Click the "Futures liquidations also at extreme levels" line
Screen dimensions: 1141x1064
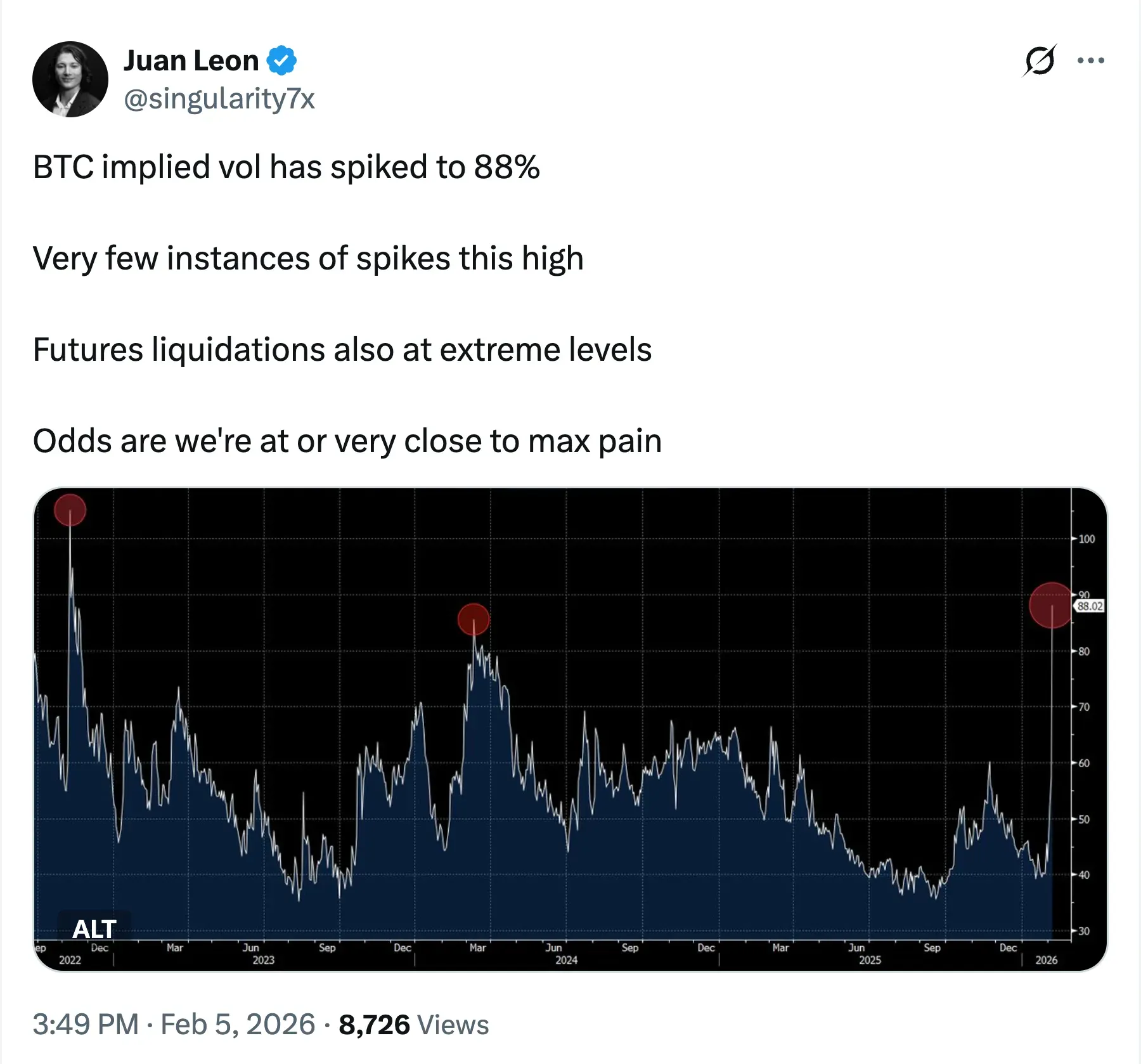[342, 350]
